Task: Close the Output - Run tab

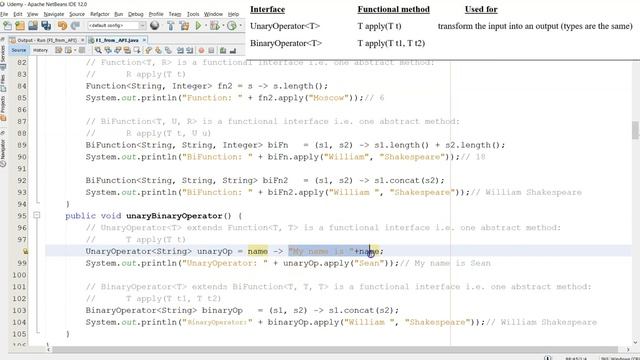Action: pos(83,40)
